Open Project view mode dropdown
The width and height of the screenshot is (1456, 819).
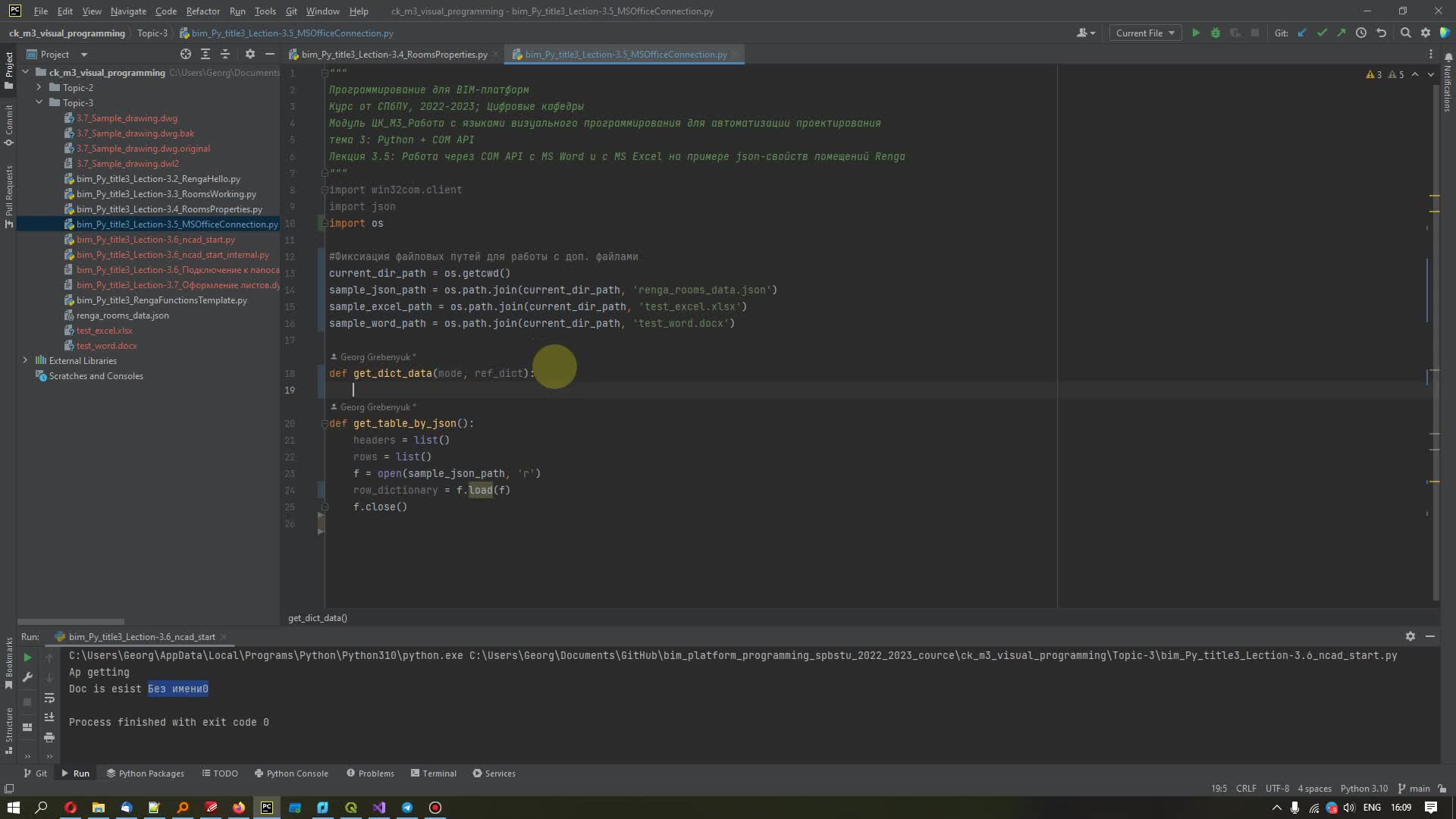(58, 54)
